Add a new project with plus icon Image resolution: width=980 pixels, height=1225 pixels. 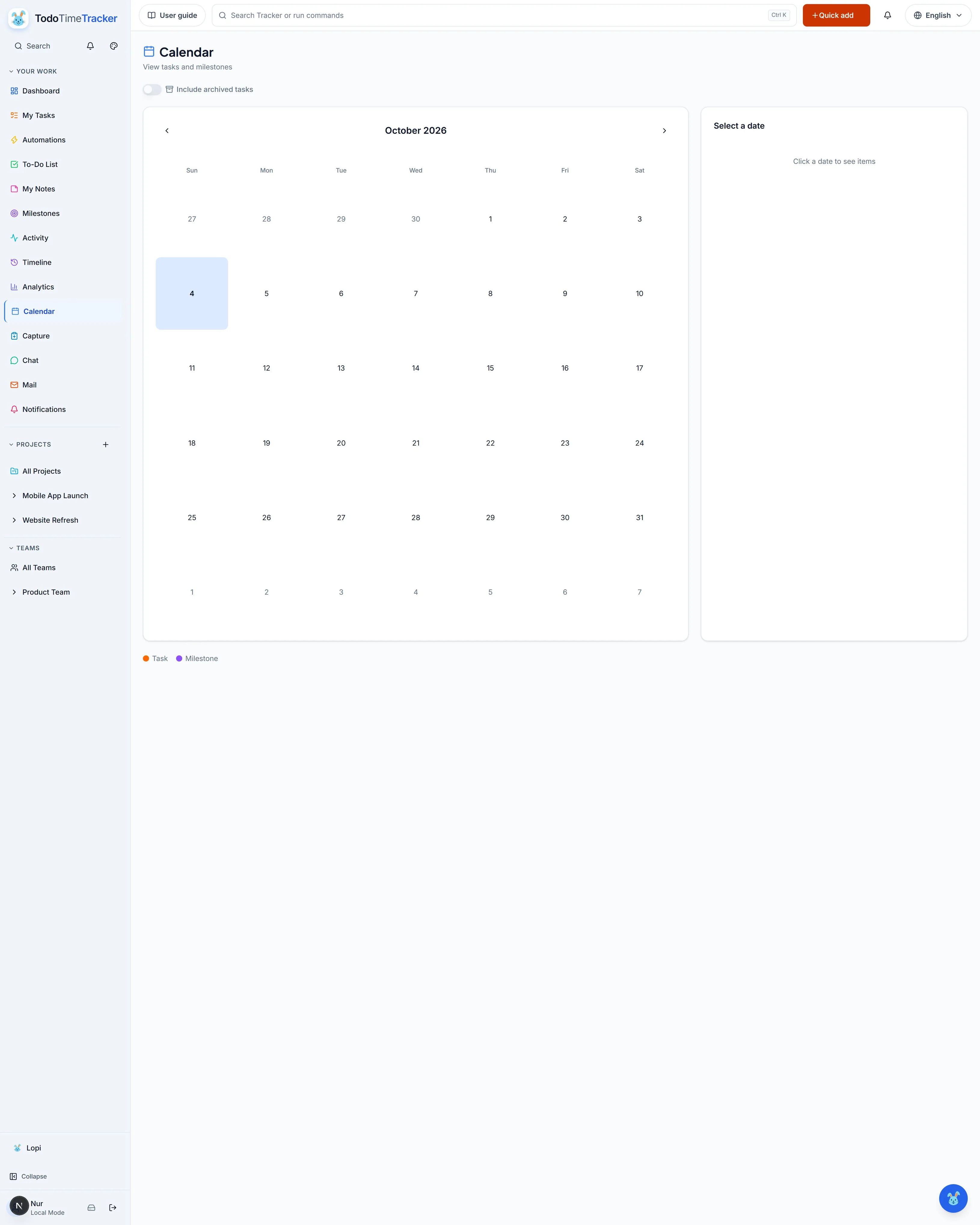coord(106,444)
